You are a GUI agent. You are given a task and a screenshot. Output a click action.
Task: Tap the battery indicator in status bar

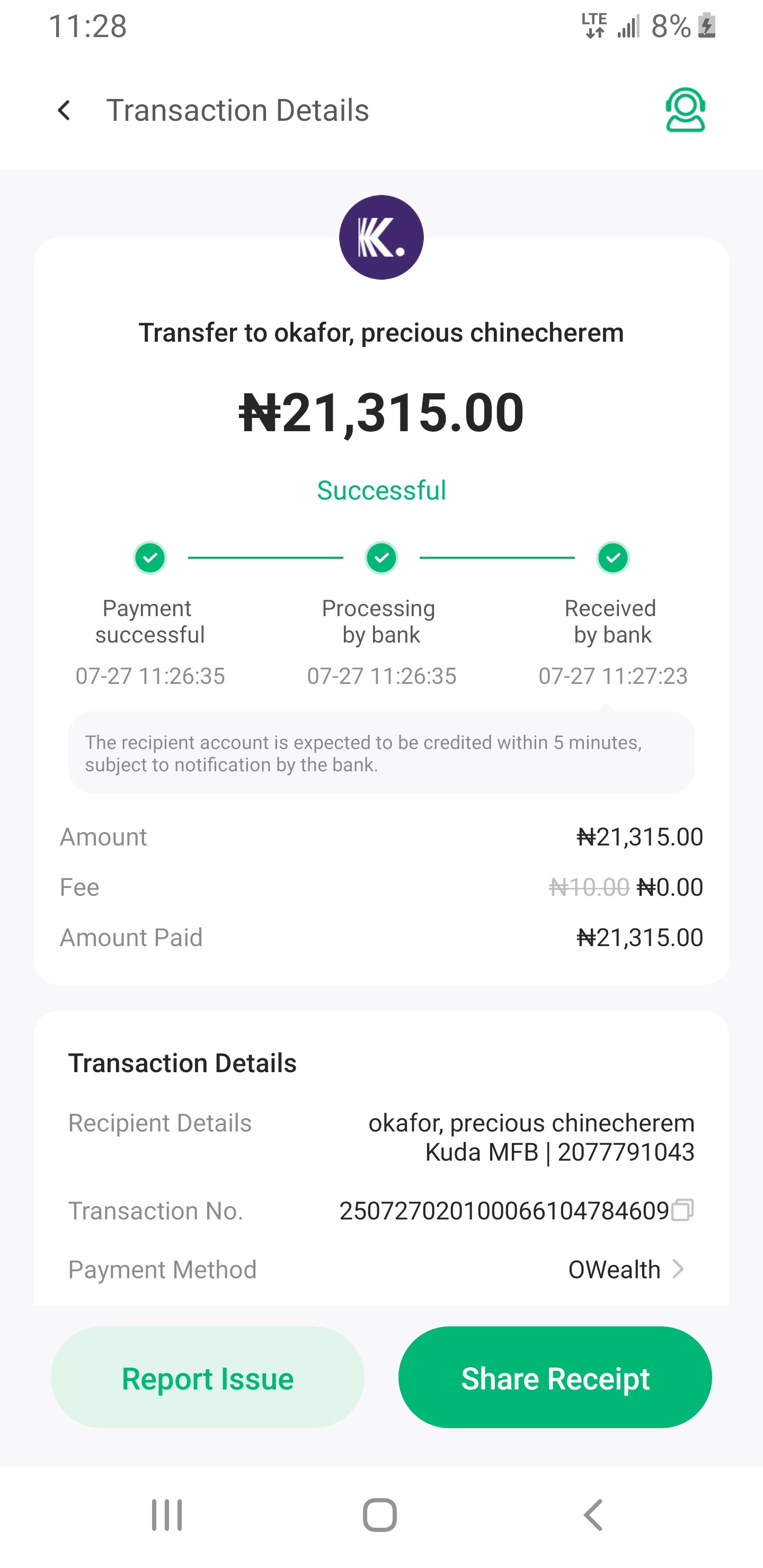point(707,26)
